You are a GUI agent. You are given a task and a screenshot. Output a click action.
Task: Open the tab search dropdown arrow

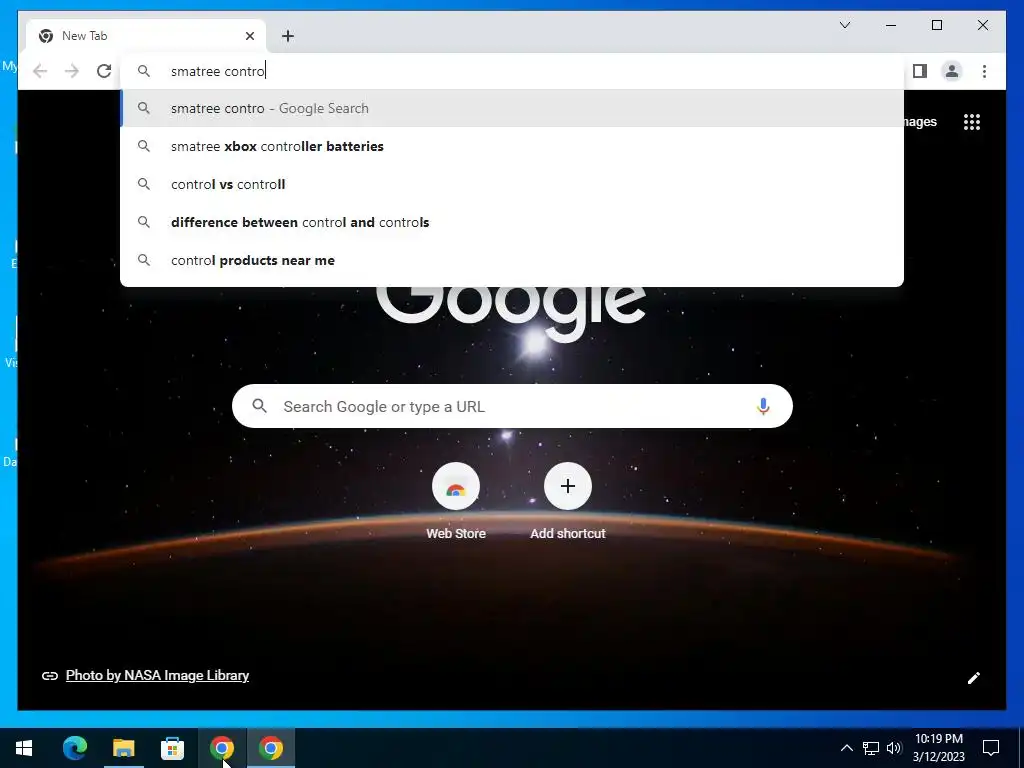[x=844, y=25]
